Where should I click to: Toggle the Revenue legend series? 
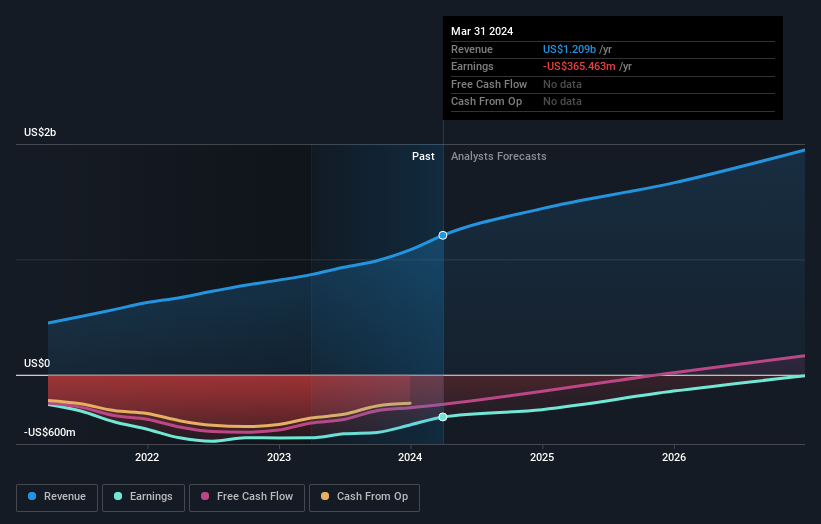pyautogui.click(x=57, y=497)
